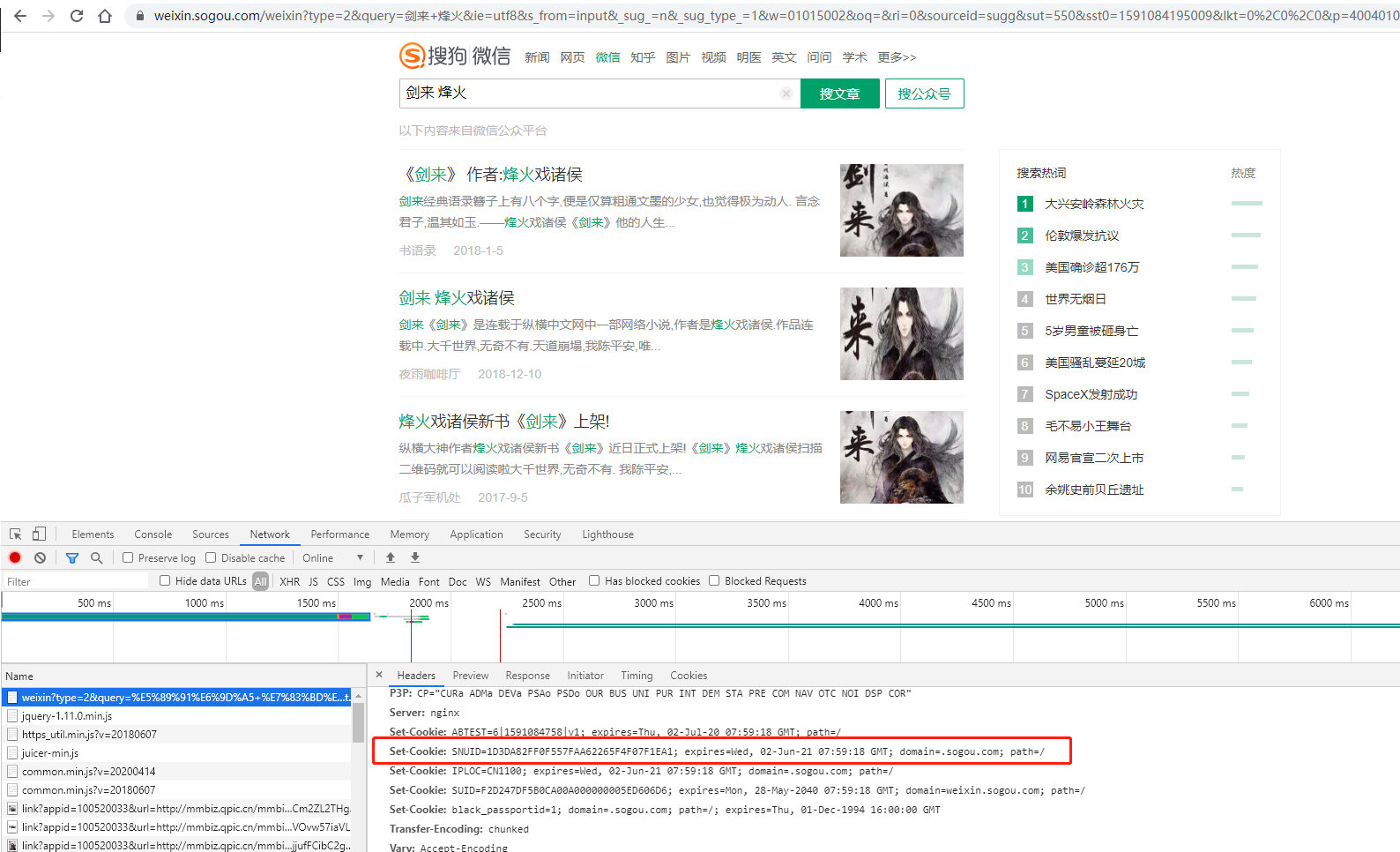
Task: Check the Has blocked cookies checkbox
Action: (x=594, y=580)
